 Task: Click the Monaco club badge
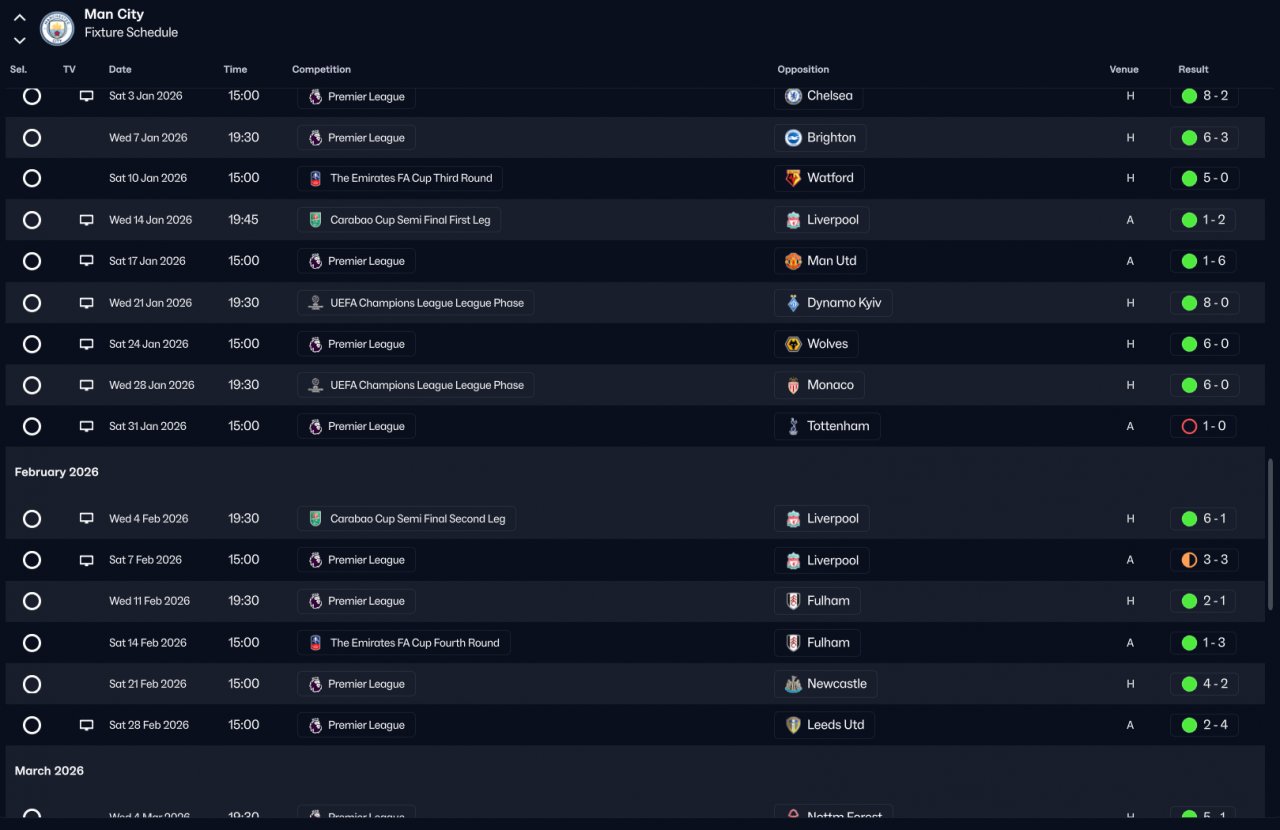[x=793, y=385]
